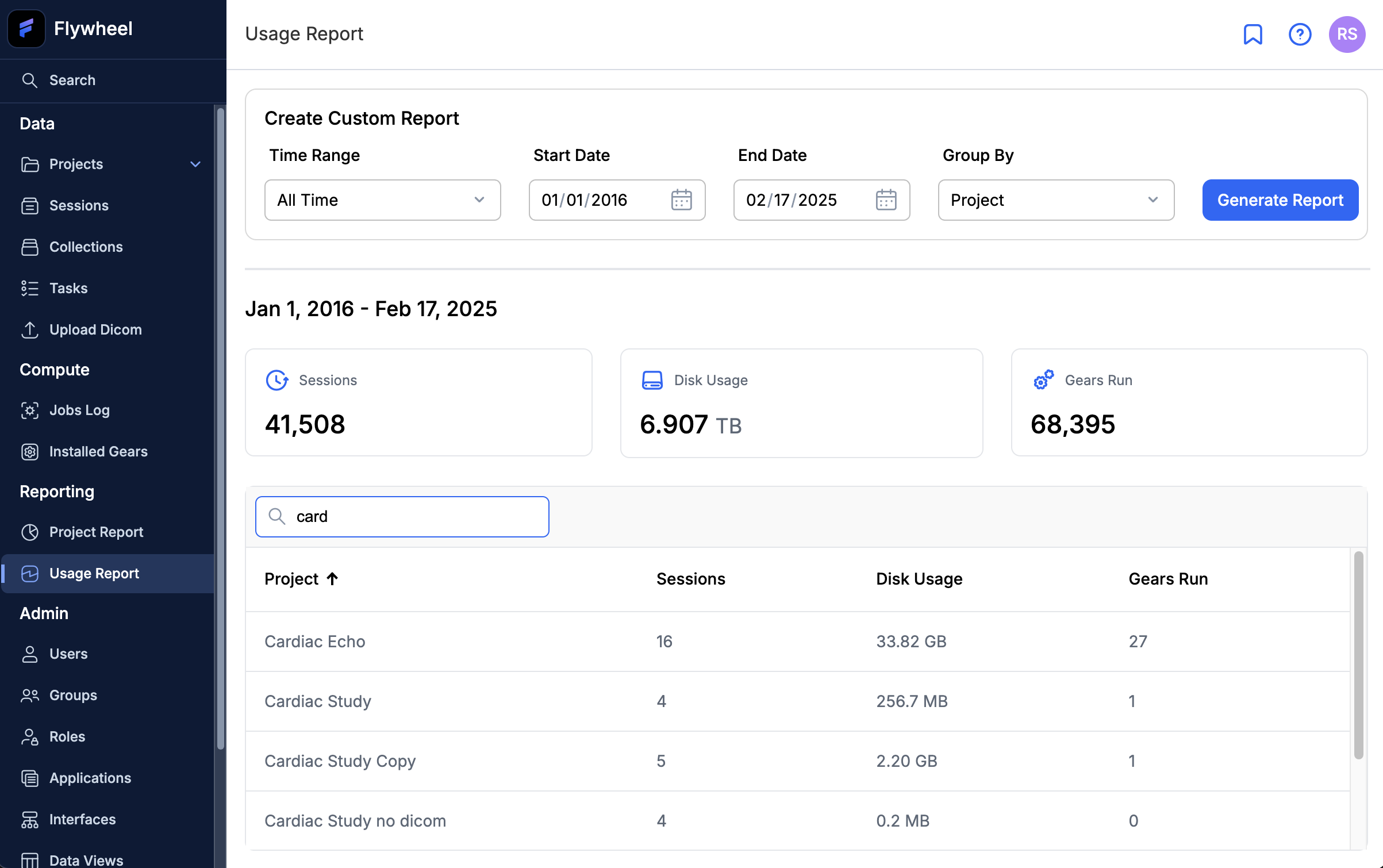
Task: Open the End Date calendar picker icon
Action: 886,200
